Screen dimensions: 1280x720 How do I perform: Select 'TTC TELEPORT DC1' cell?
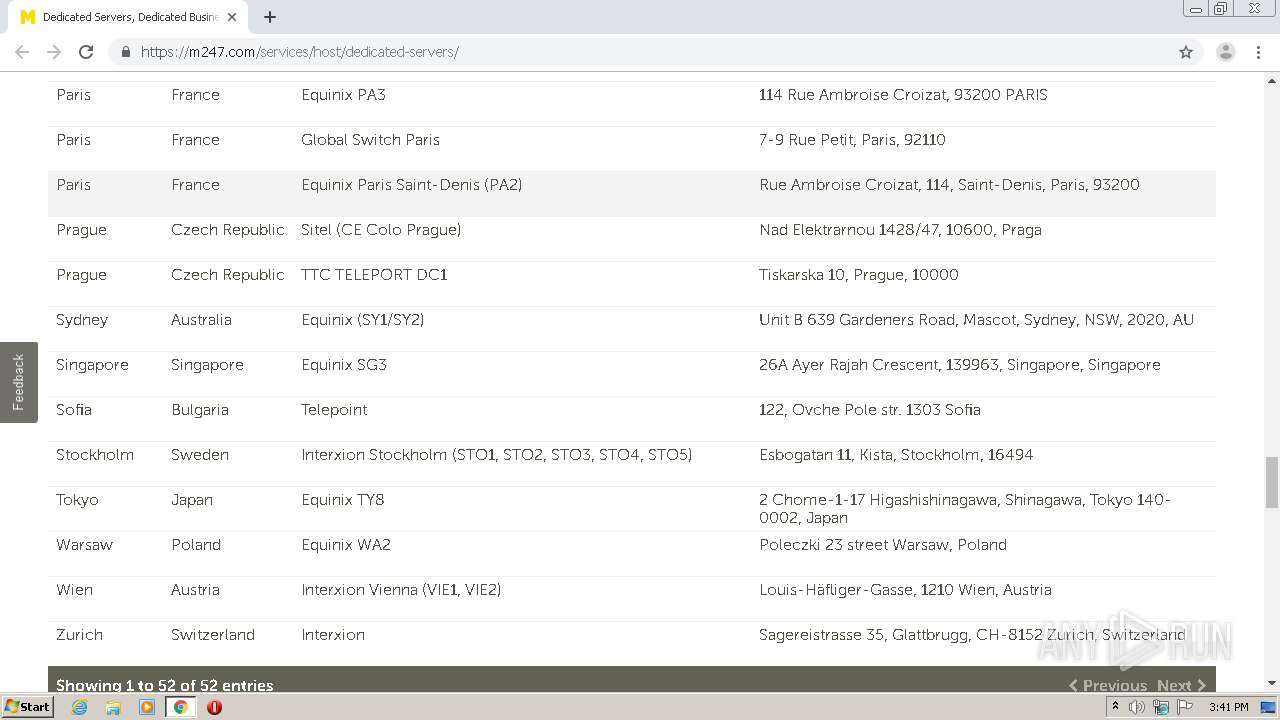tap(374, 275)
